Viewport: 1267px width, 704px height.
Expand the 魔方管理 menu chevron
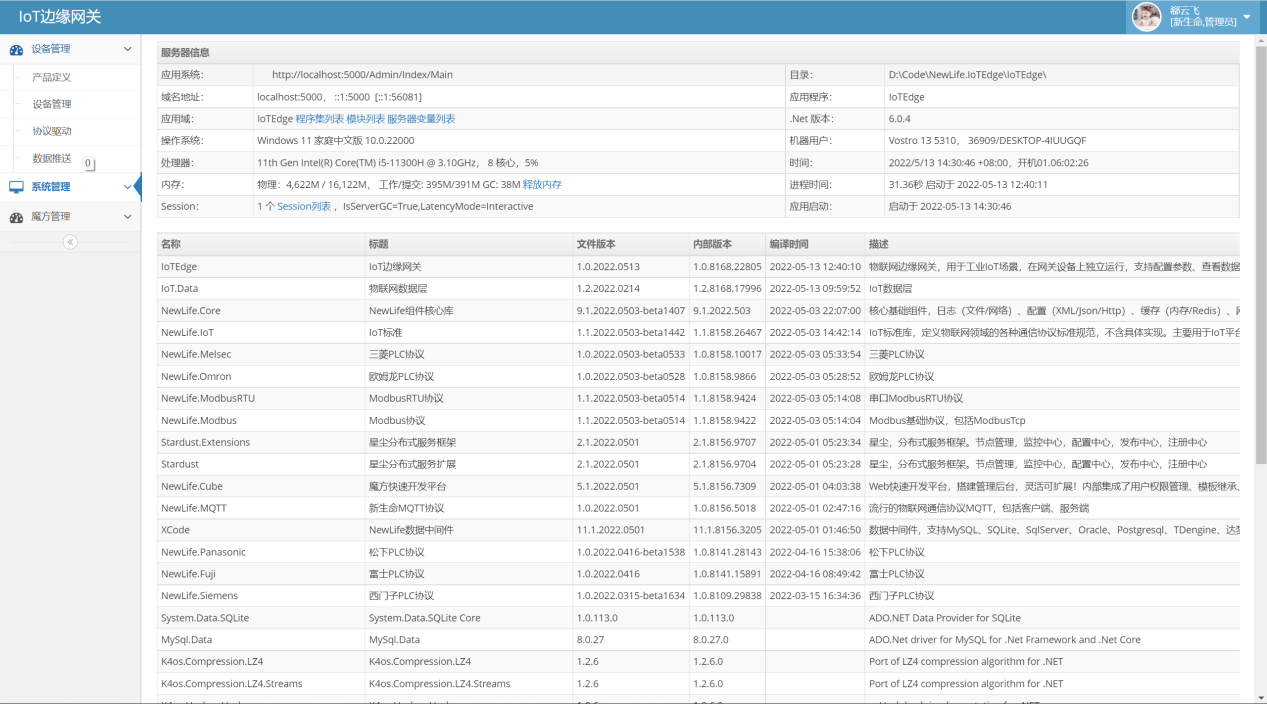127,217
